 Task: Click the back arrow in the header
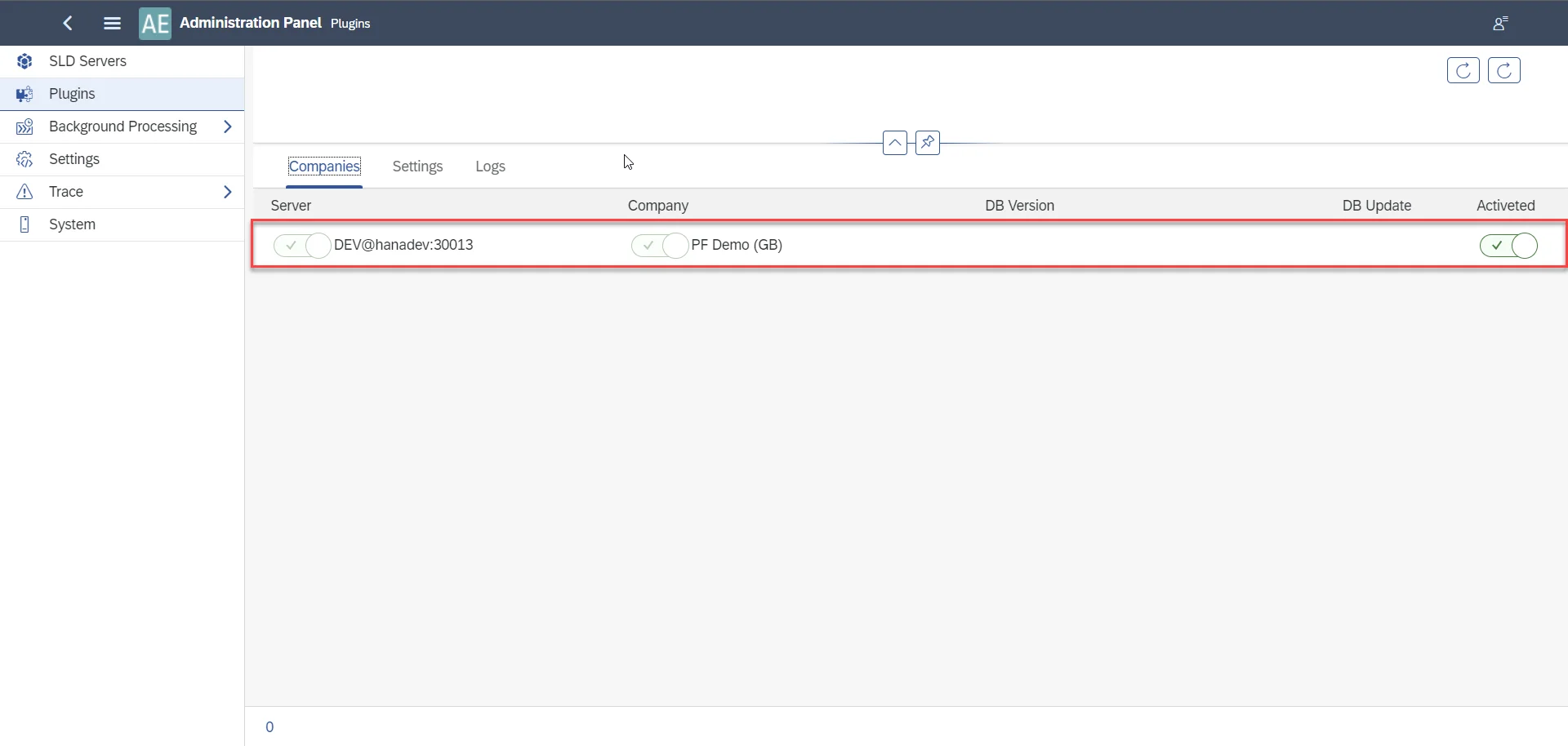click(69, 24)
